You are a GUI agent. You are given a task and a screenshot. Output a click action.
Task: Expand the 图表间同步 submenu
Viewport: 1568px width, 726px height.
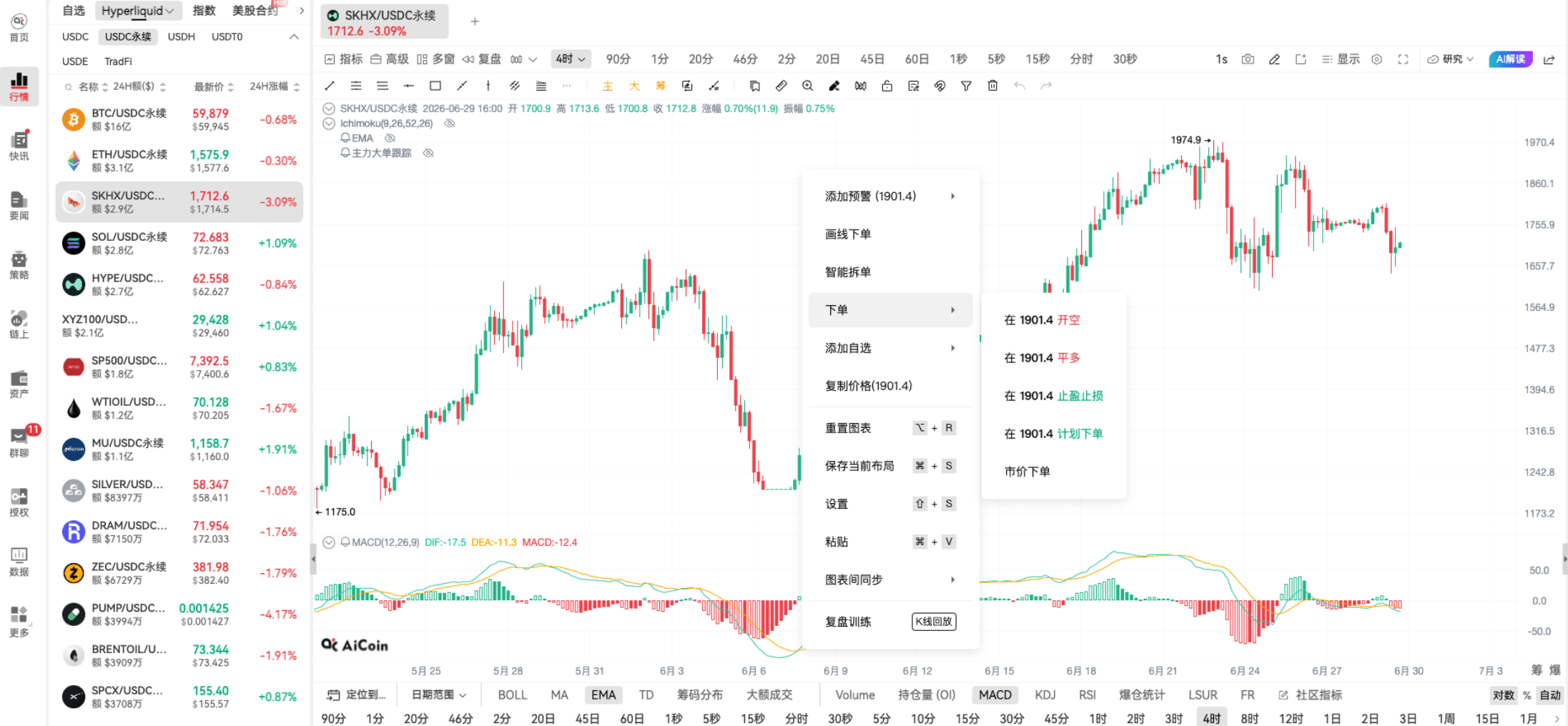click(x=890, y=580)
